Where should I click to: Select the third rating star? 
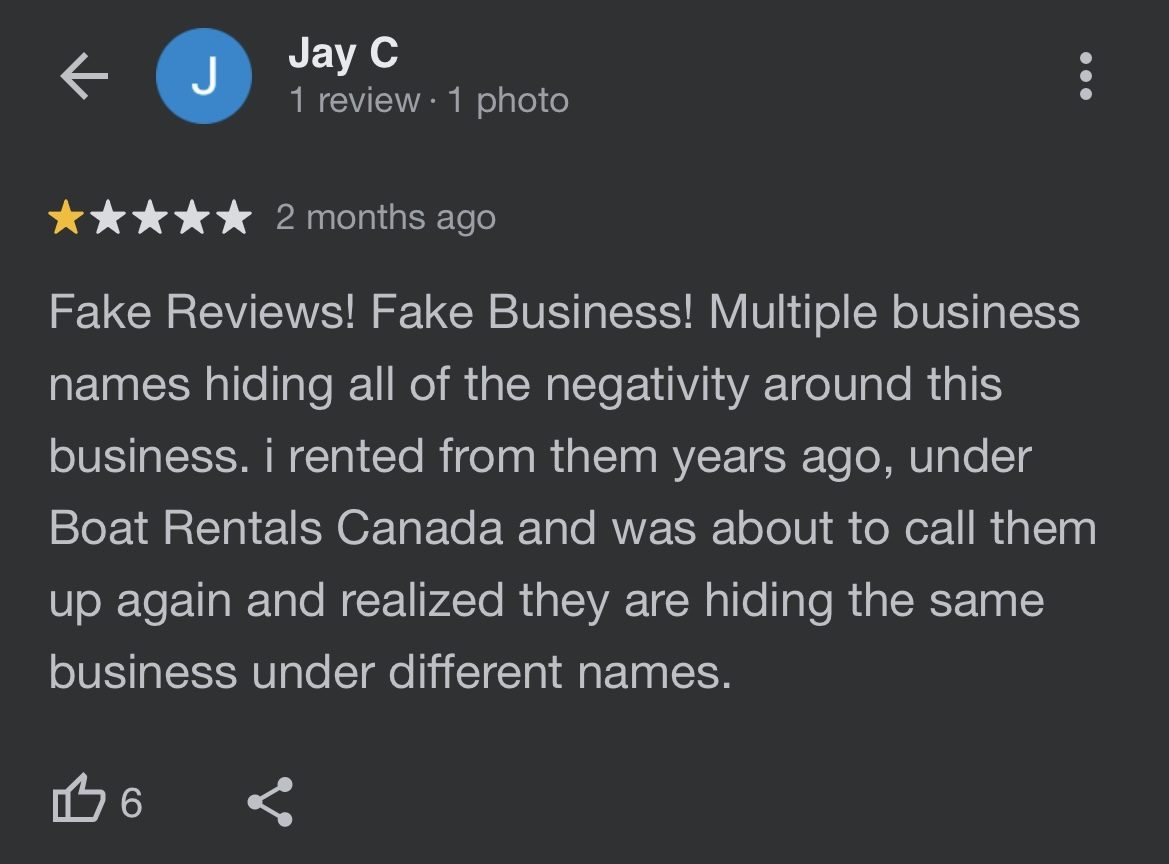[x=151, y=218]
